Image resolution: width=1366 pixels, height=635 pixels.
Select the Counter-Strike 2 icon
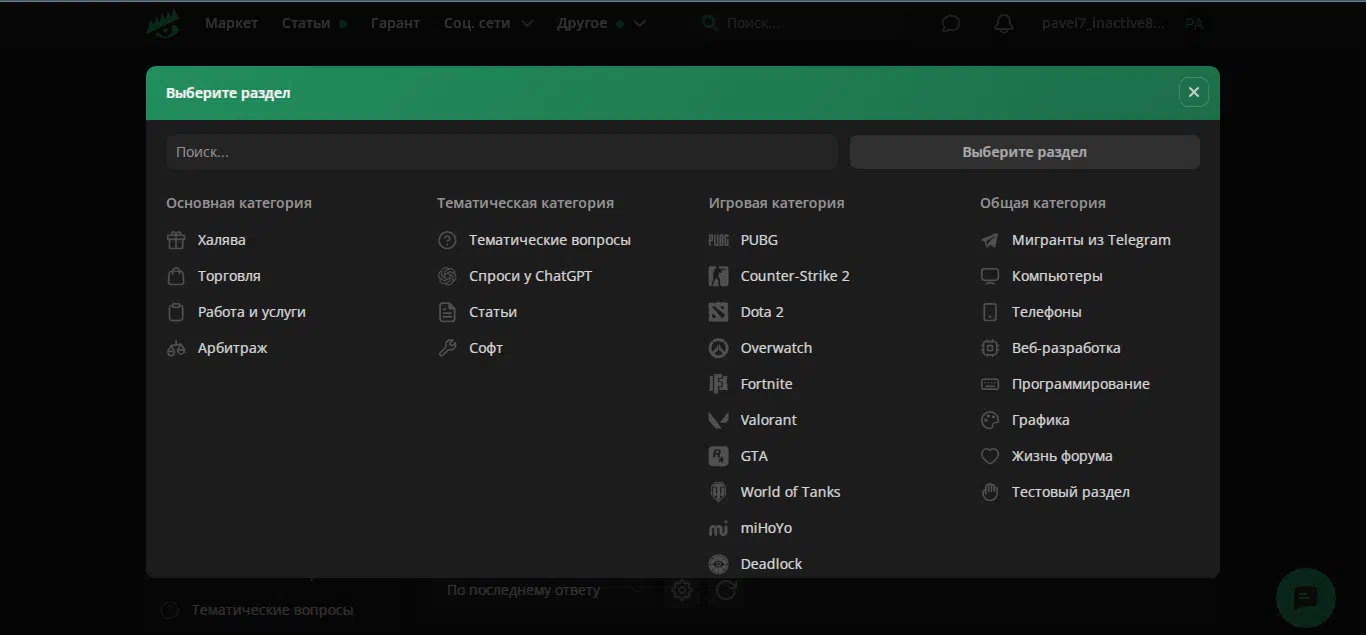pyautogui.click(x=718, y=276)
